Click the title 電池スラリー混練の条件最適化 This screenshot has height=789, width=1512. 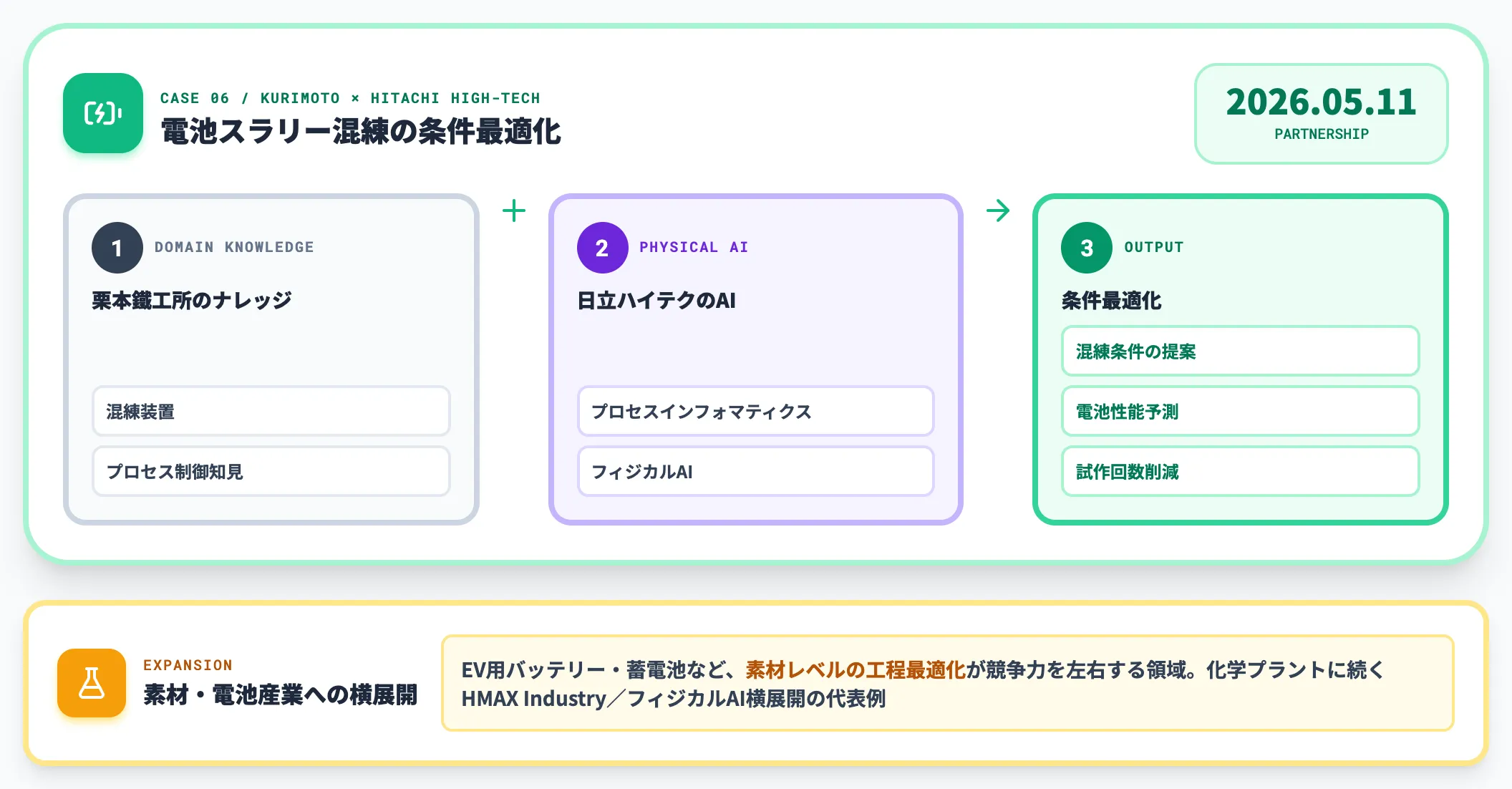click(x=361, y=132)
